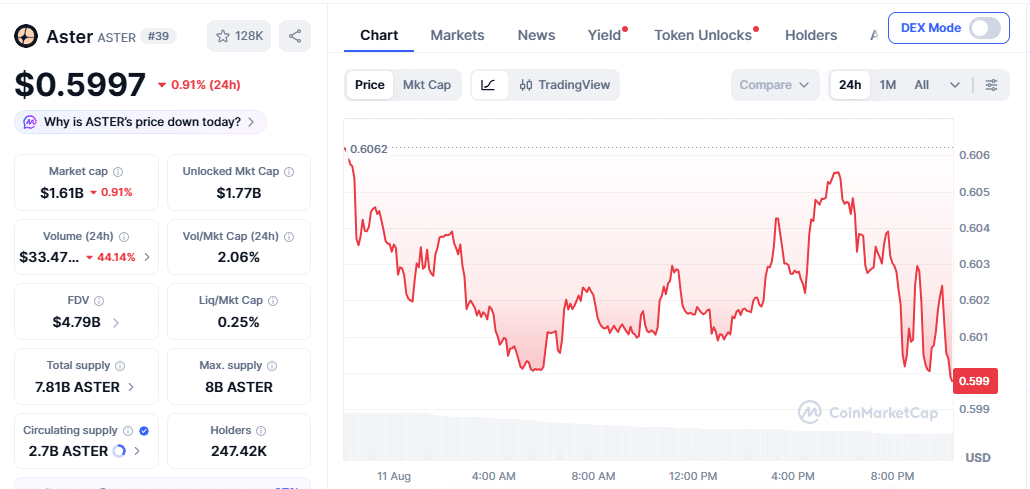Click the Vol/Mkt Cap info icon
Viewport: 1030px width, 489px height.
click(x=289, y=236)
